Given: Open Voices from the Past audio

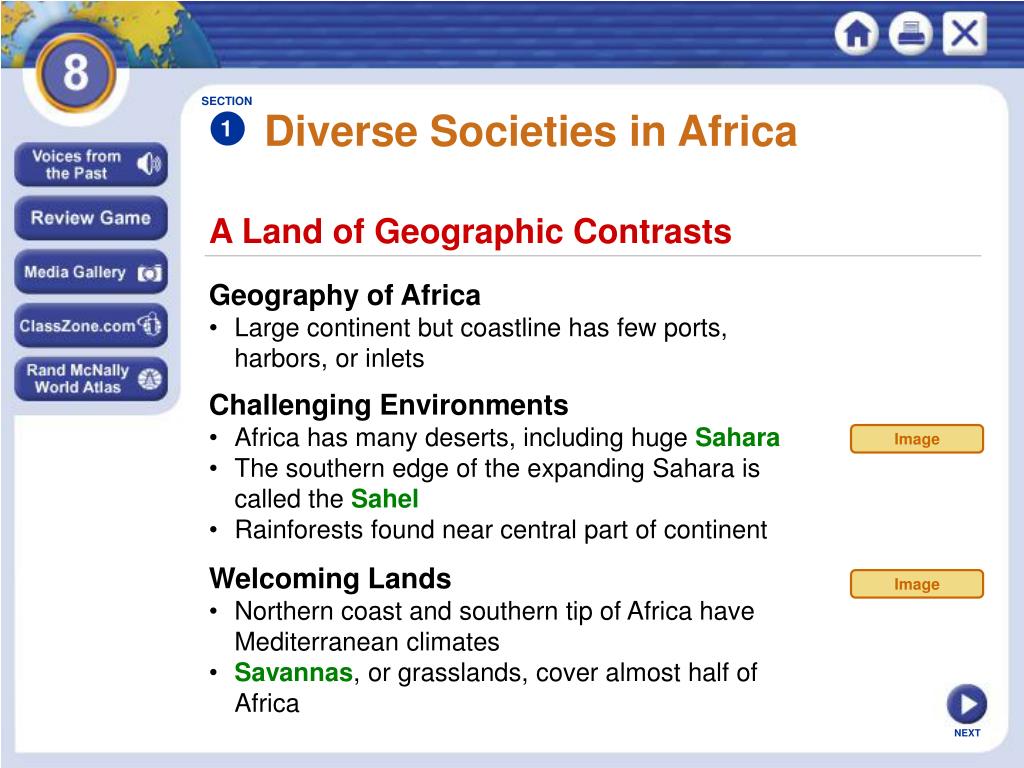Looking at the screenshot, I should tap(91, 165).
